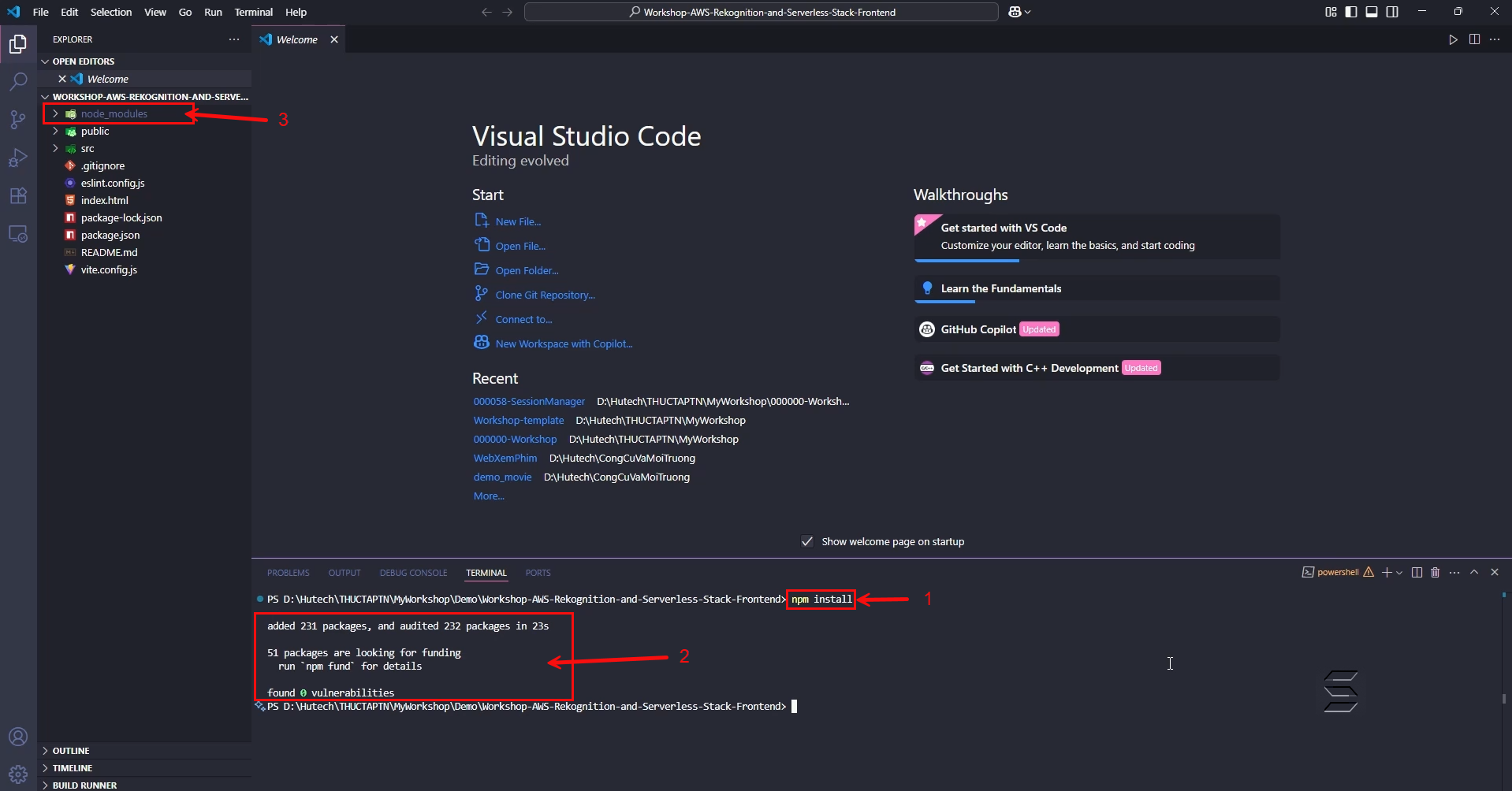Open terminal panel more actions
The width and height of the screenshot is (1512, 791).
point(1454,572)
